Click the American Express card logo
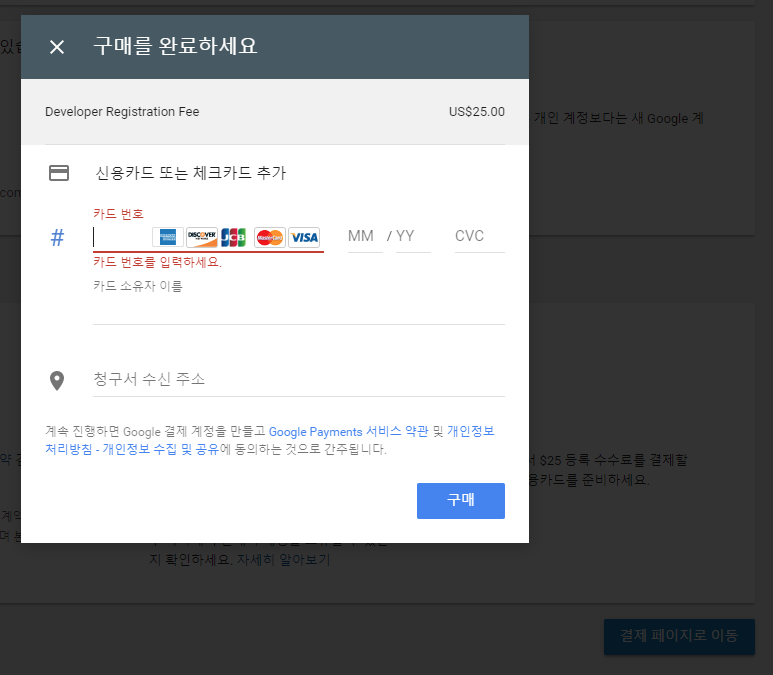This screenshot has height=675, width=773. click(168, 238)
